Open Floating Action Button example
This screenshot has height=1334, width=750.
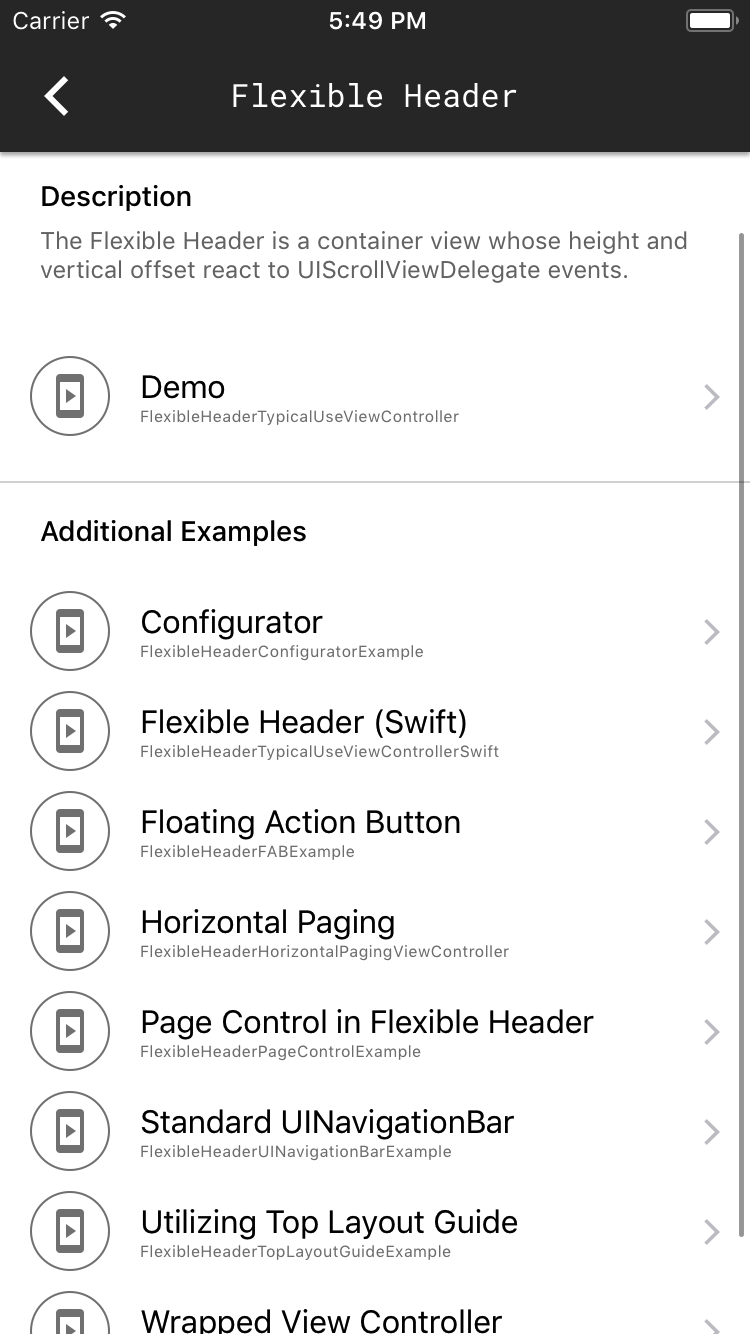pyautogui.click(x=375, y=832)
